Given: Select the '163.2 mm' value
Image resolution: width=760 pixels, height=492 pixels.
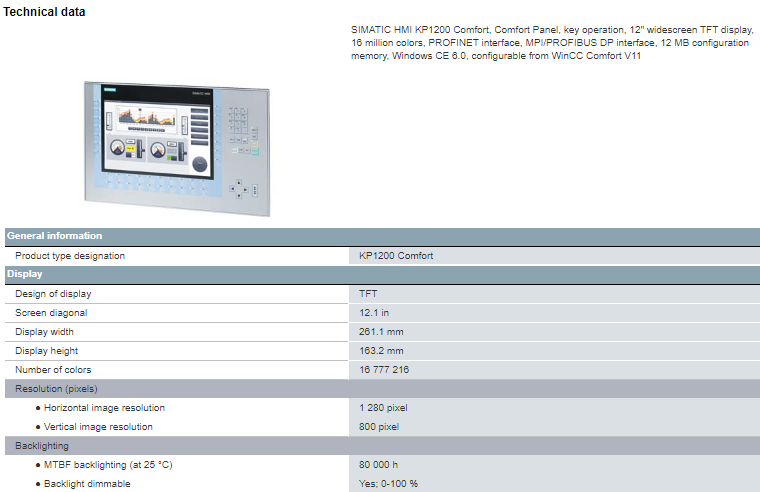Looking at the screenshot, I should point(381,350).
